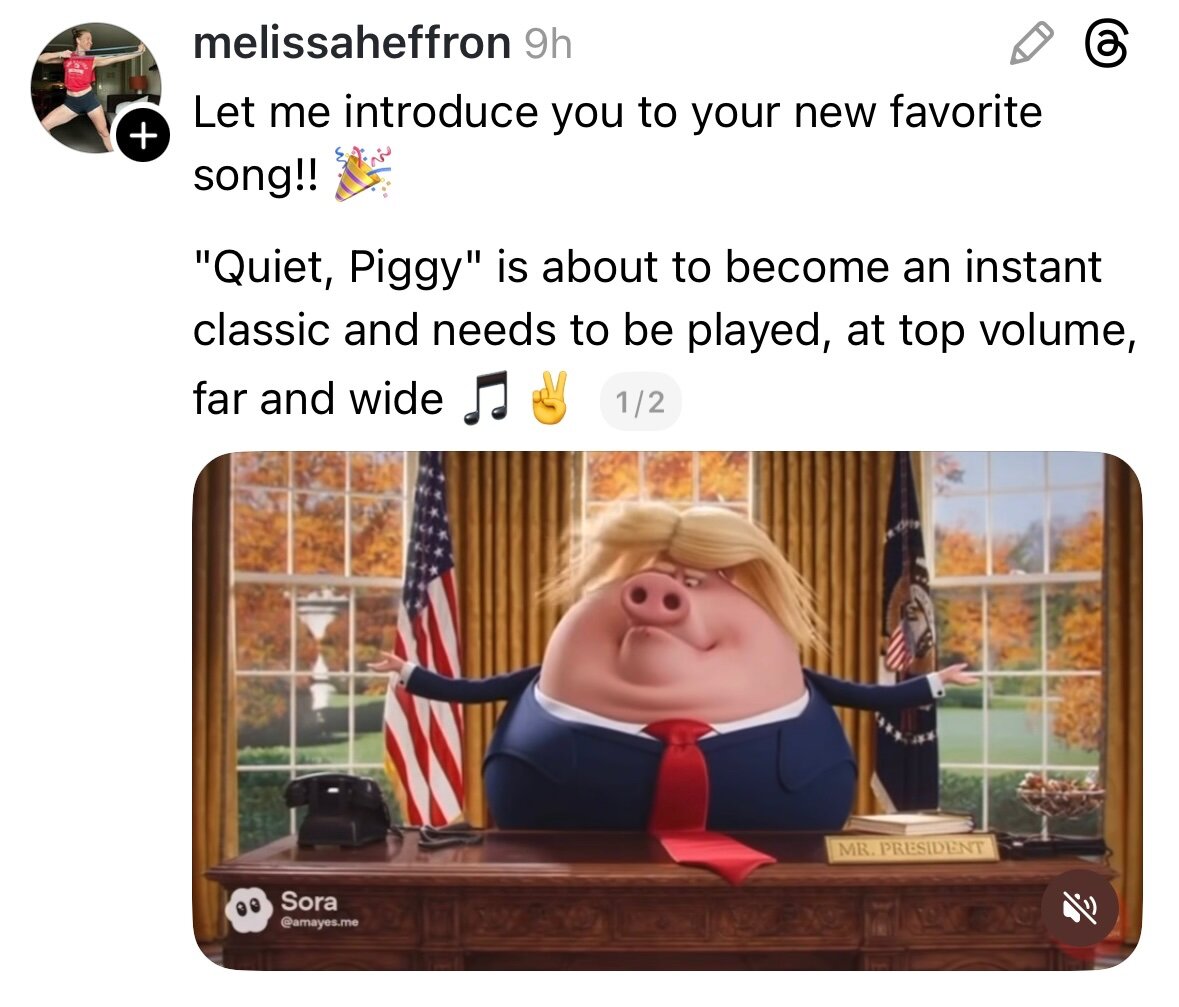Click the Sora watermark logo
This screenshot has height=1007, width=1179.
tap(247, 909)
